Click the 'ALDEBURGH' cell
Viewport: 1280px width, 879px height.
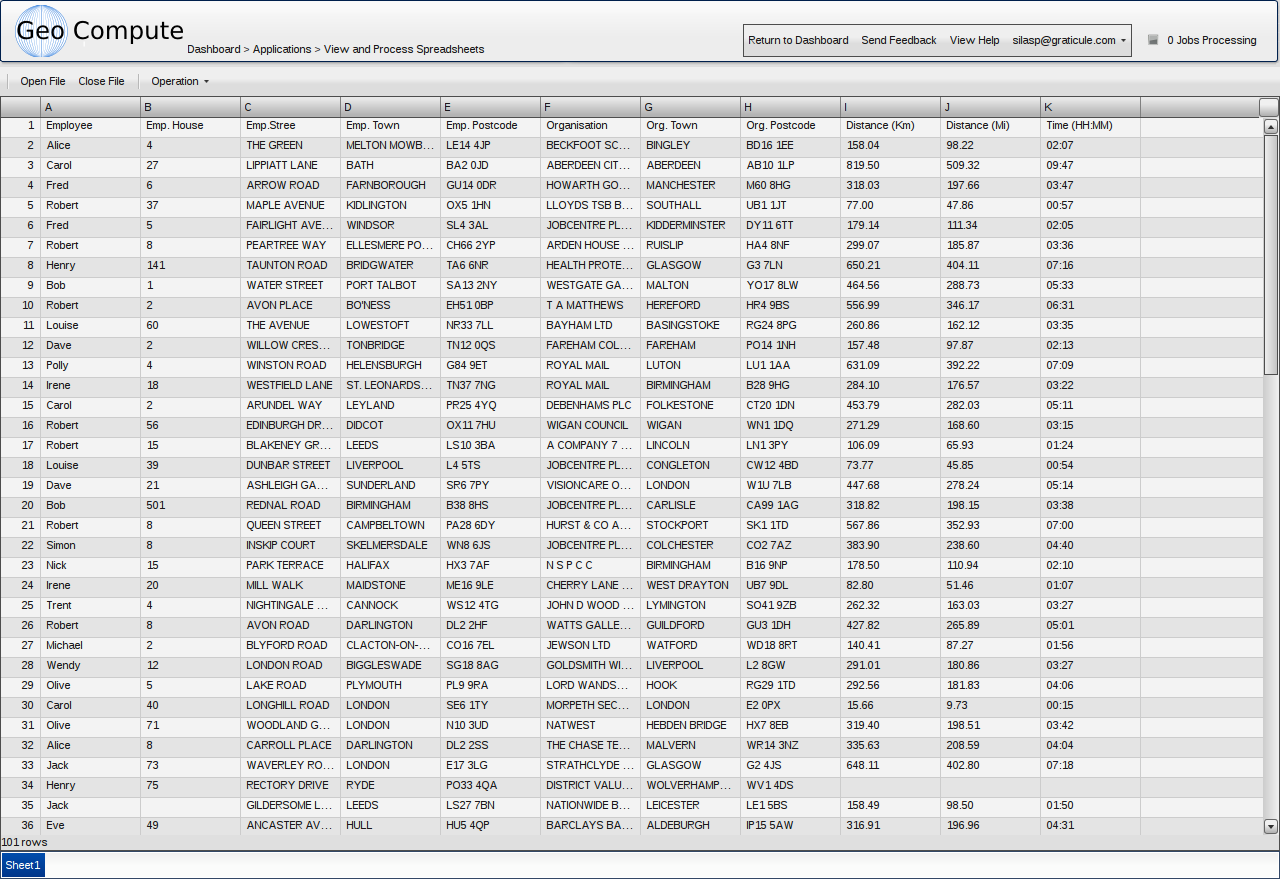pos(691,825)
